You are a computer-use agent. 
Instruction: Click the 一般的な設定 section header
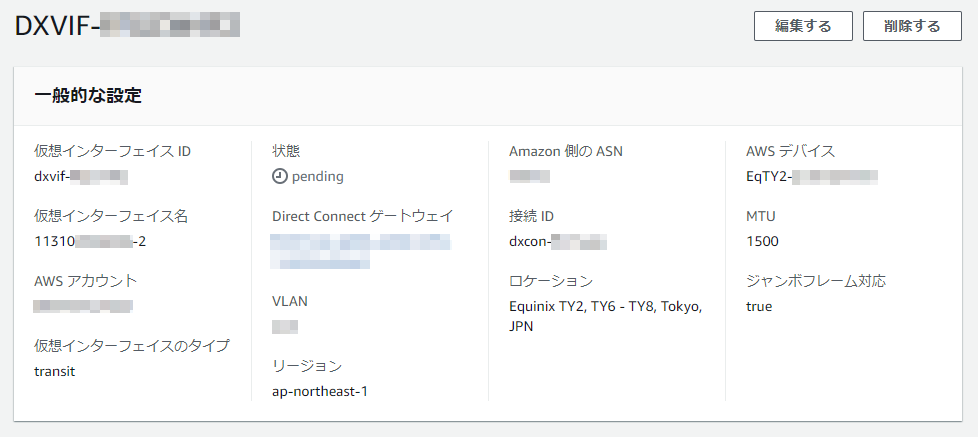pos(88,96)
